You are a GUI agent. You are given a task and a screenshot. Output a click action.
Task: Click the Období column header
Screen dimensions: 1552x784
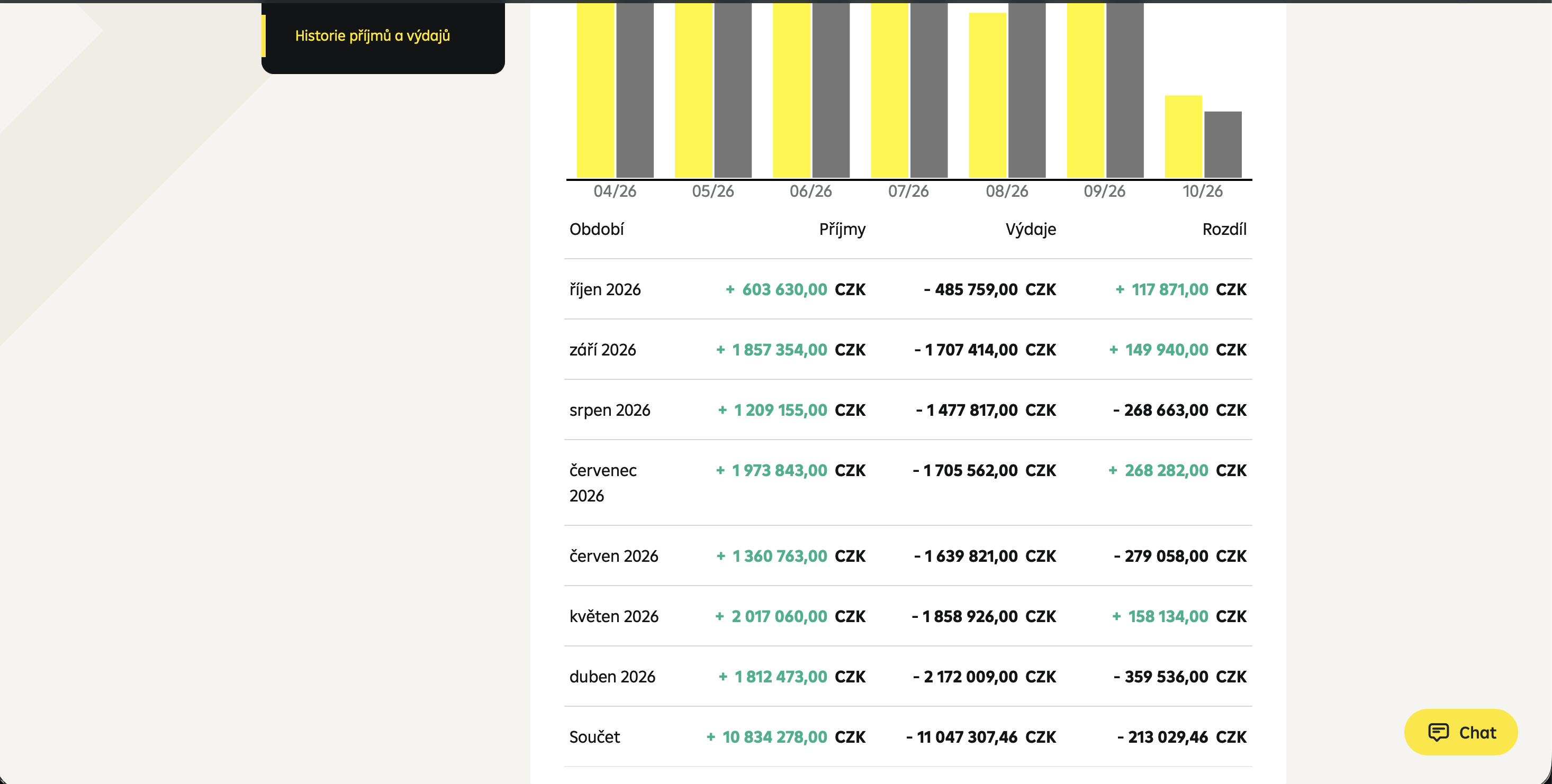coord(597,229)
